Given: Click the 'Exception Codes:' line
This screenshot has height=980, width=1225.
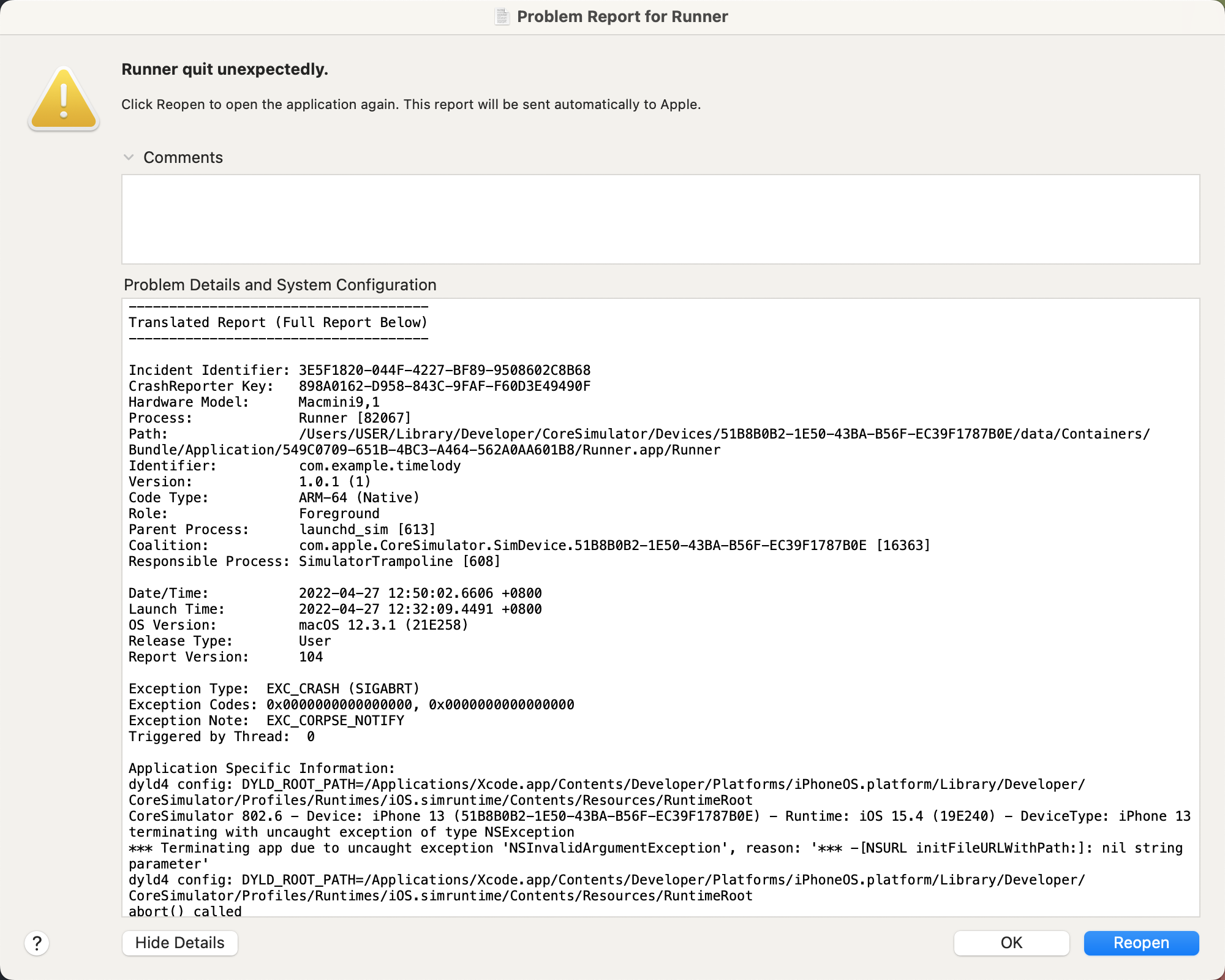Looking at the screenshot, I should [x=352, y=704].
